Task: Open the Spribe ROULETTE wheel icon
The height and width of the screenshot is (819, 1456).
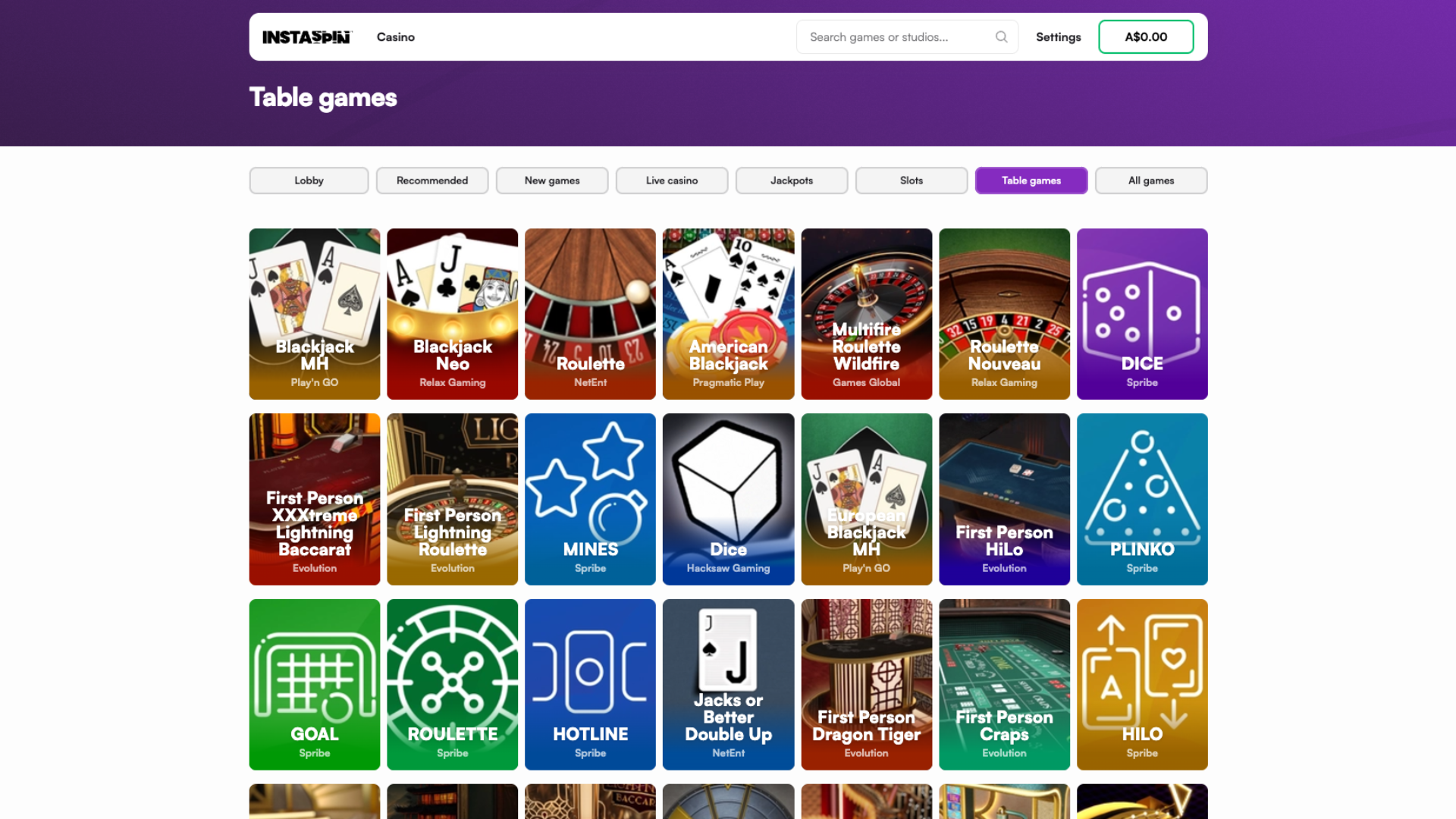Action: [453, 684]
